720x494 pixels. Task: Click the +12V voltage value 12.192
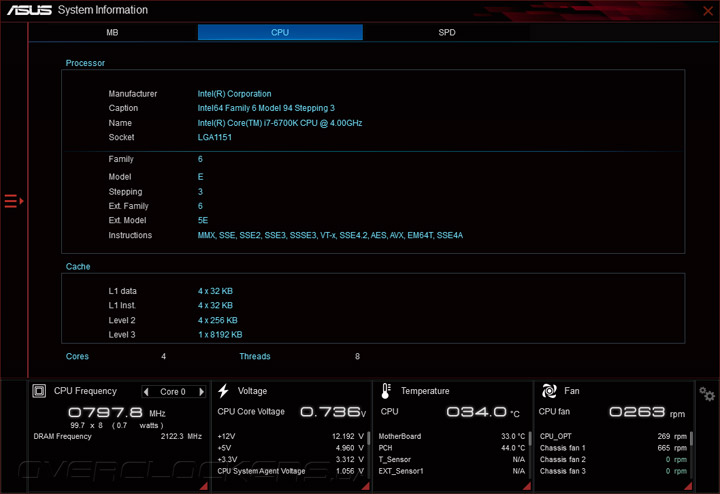pyautogui.click(x=348, y=436)
